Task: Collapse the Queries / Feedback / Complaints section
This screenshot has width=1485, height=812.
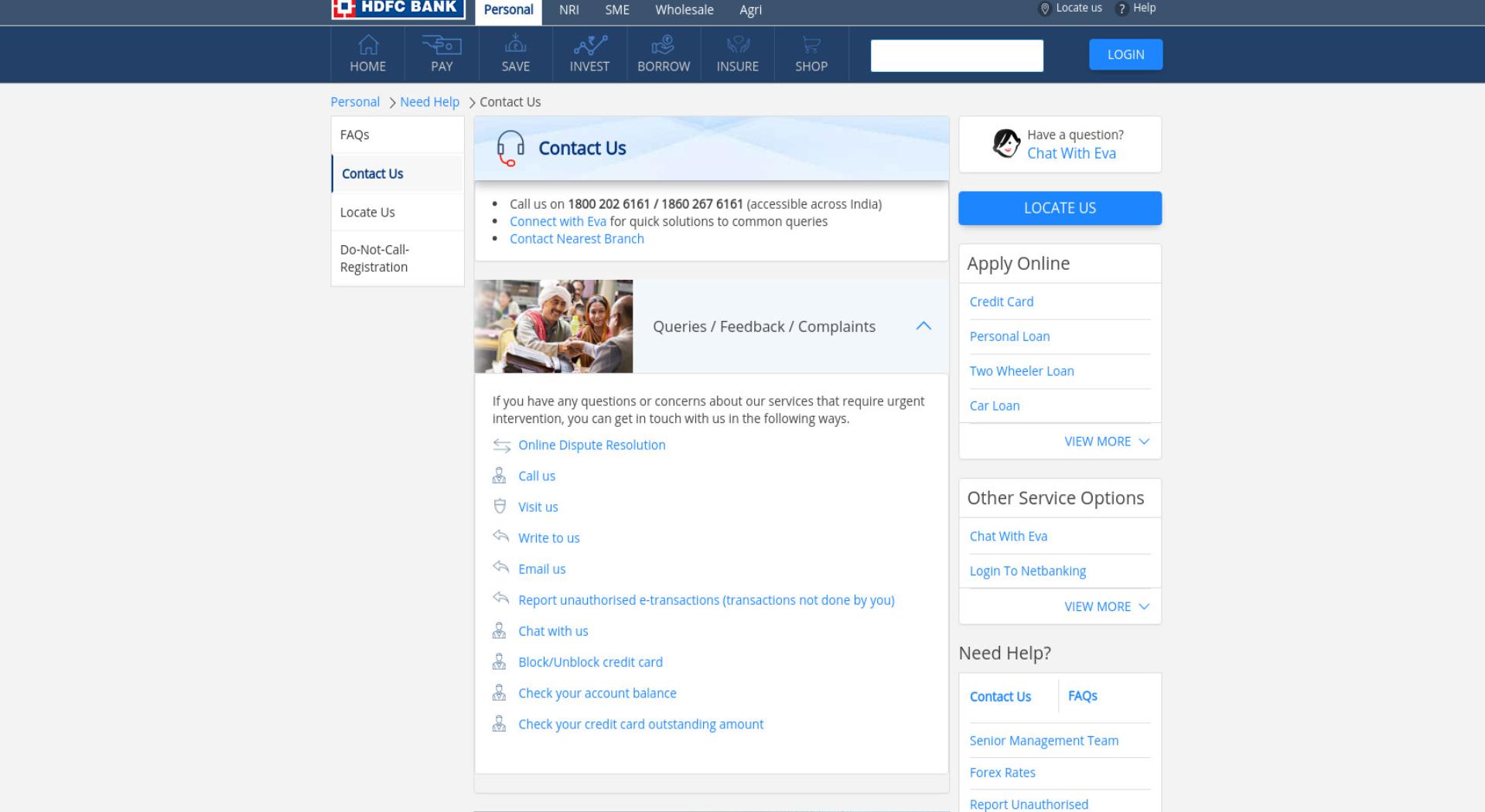Action: coord(923,326)
